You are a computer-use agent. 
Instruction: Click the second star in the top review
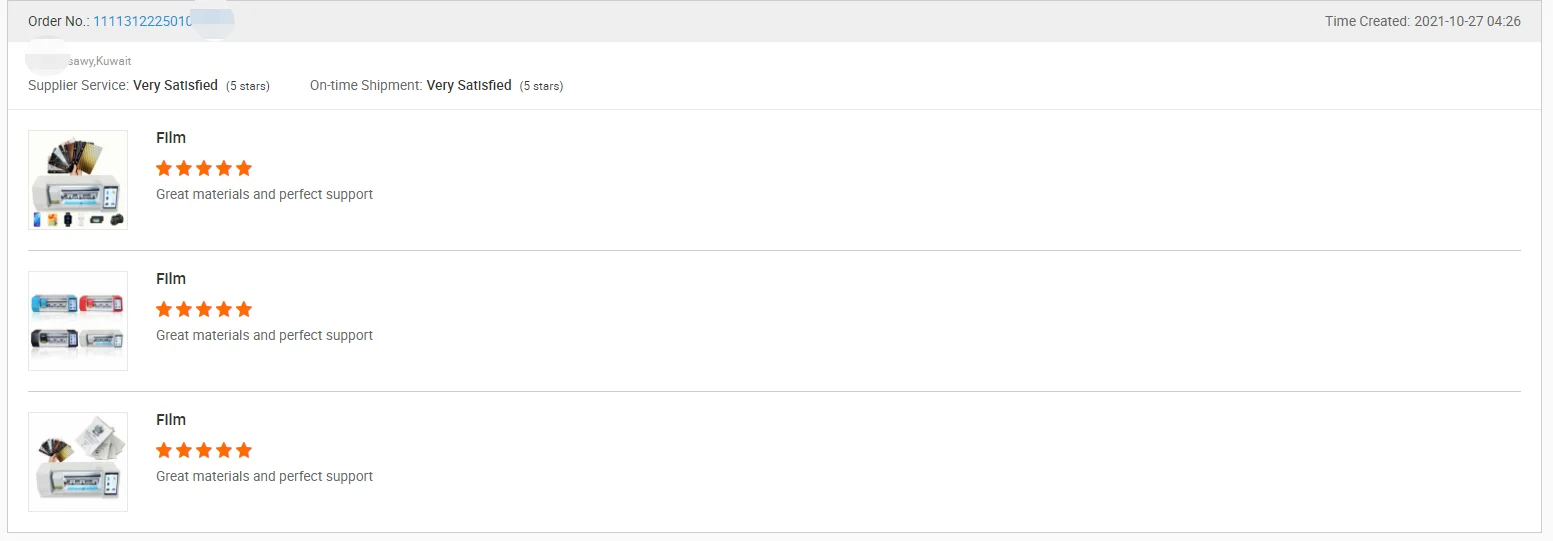click(184, 168)
